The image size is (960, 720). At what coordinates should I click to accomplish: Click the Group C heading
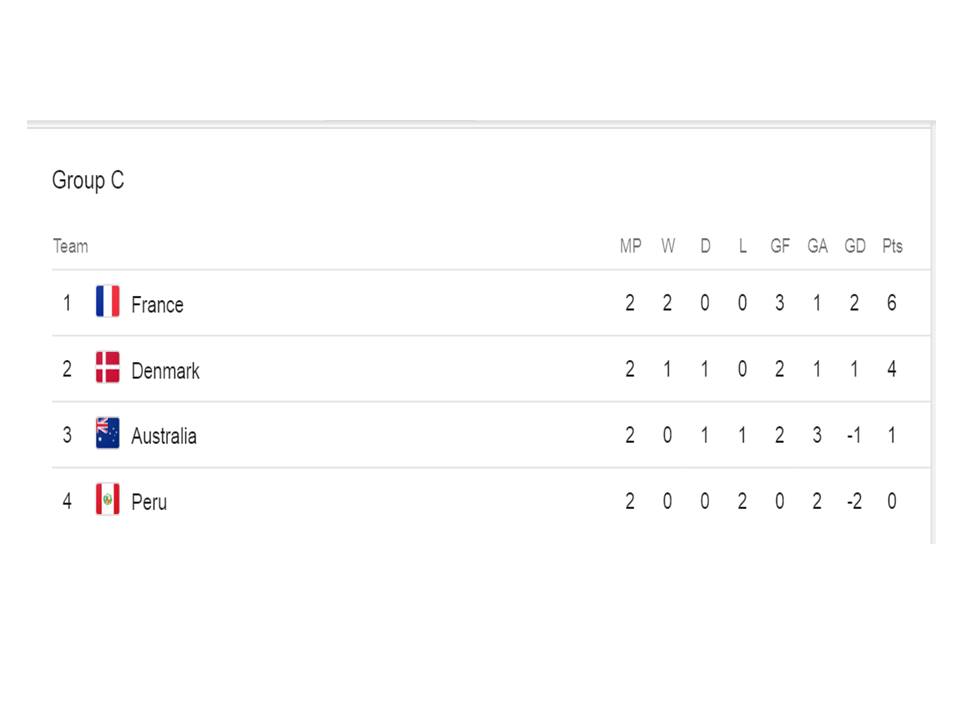click(88, 181)
